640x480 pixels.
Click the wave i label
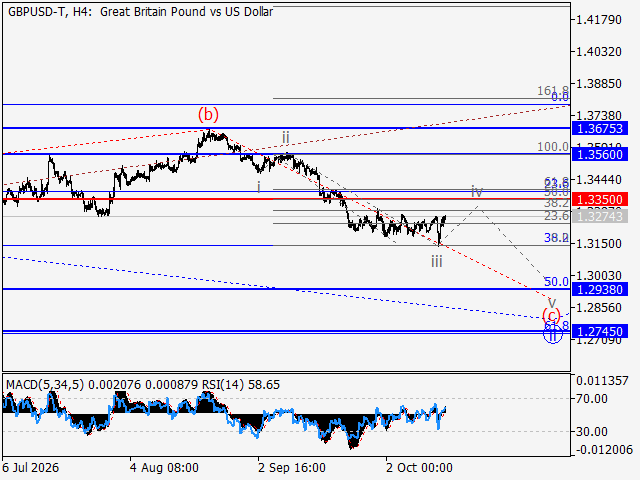[259, 187]
